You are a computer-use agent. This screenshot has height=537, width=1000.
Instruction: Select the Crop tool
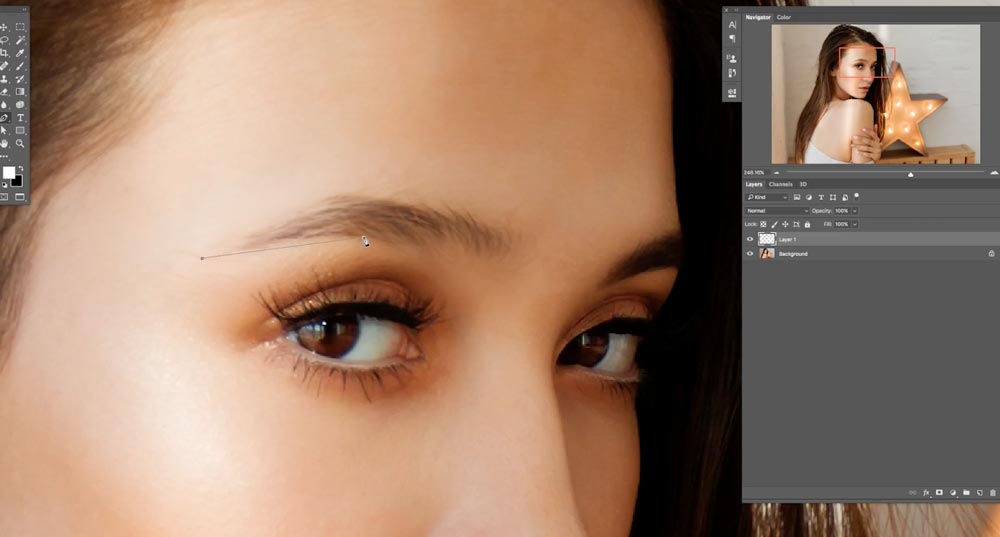[5, 53]
